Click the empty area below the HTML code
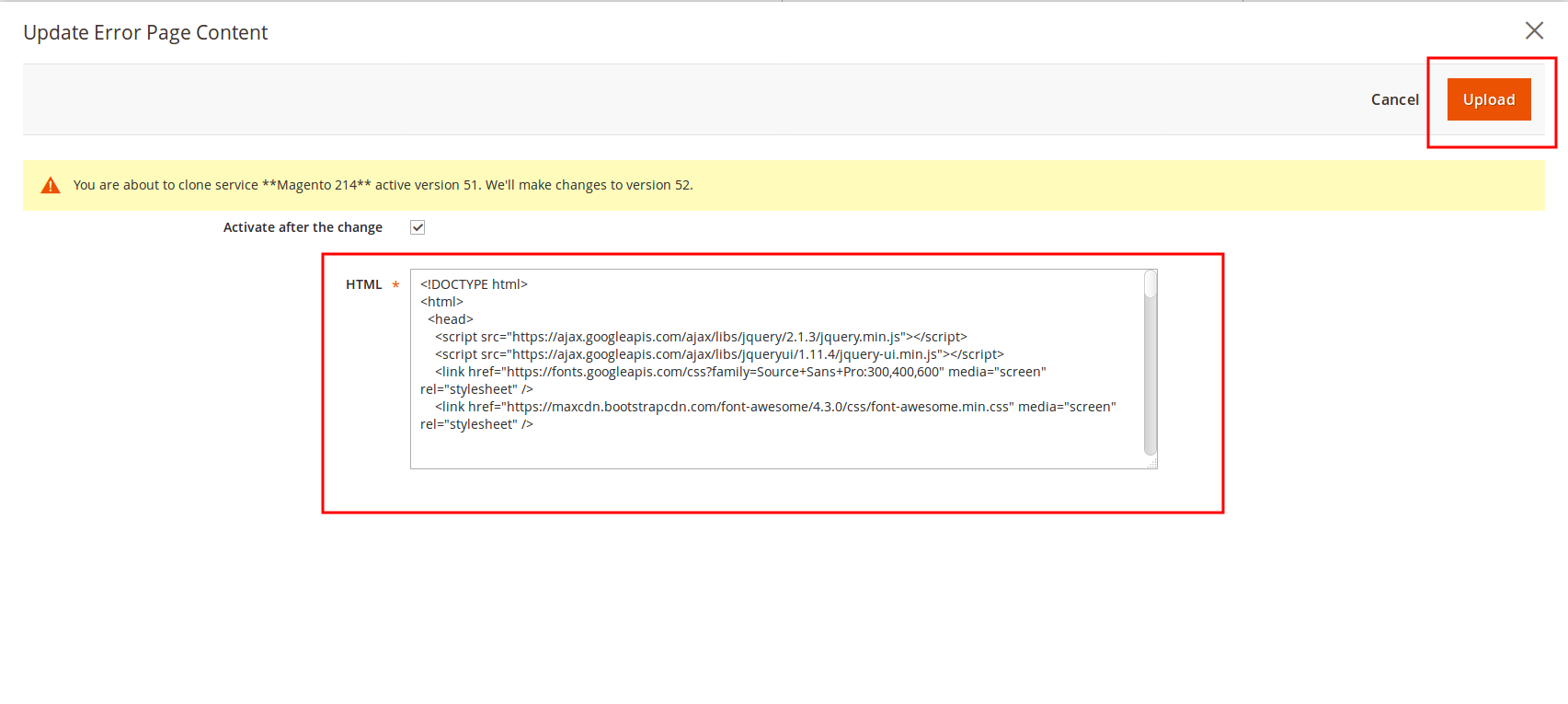This screenshot has width=1568, height=704. click(x=773, y=449)
